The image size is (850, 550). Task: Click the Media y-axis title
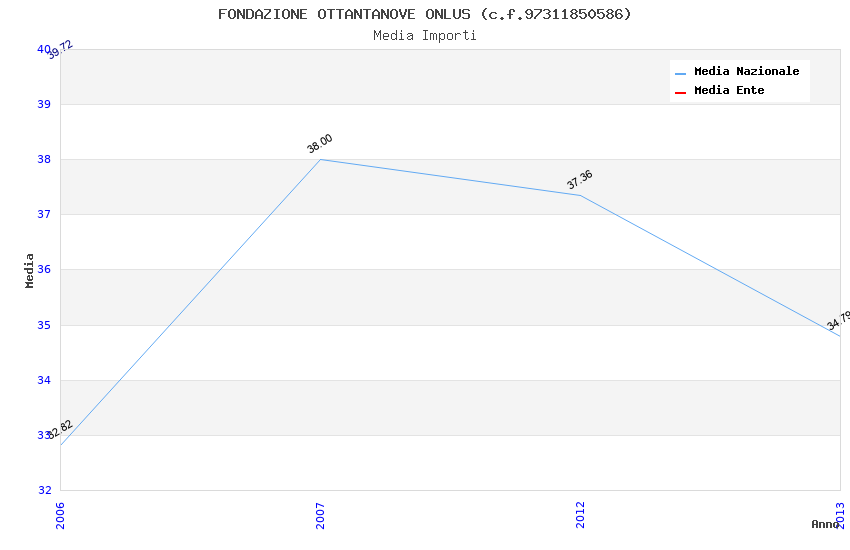pos(30,270)
